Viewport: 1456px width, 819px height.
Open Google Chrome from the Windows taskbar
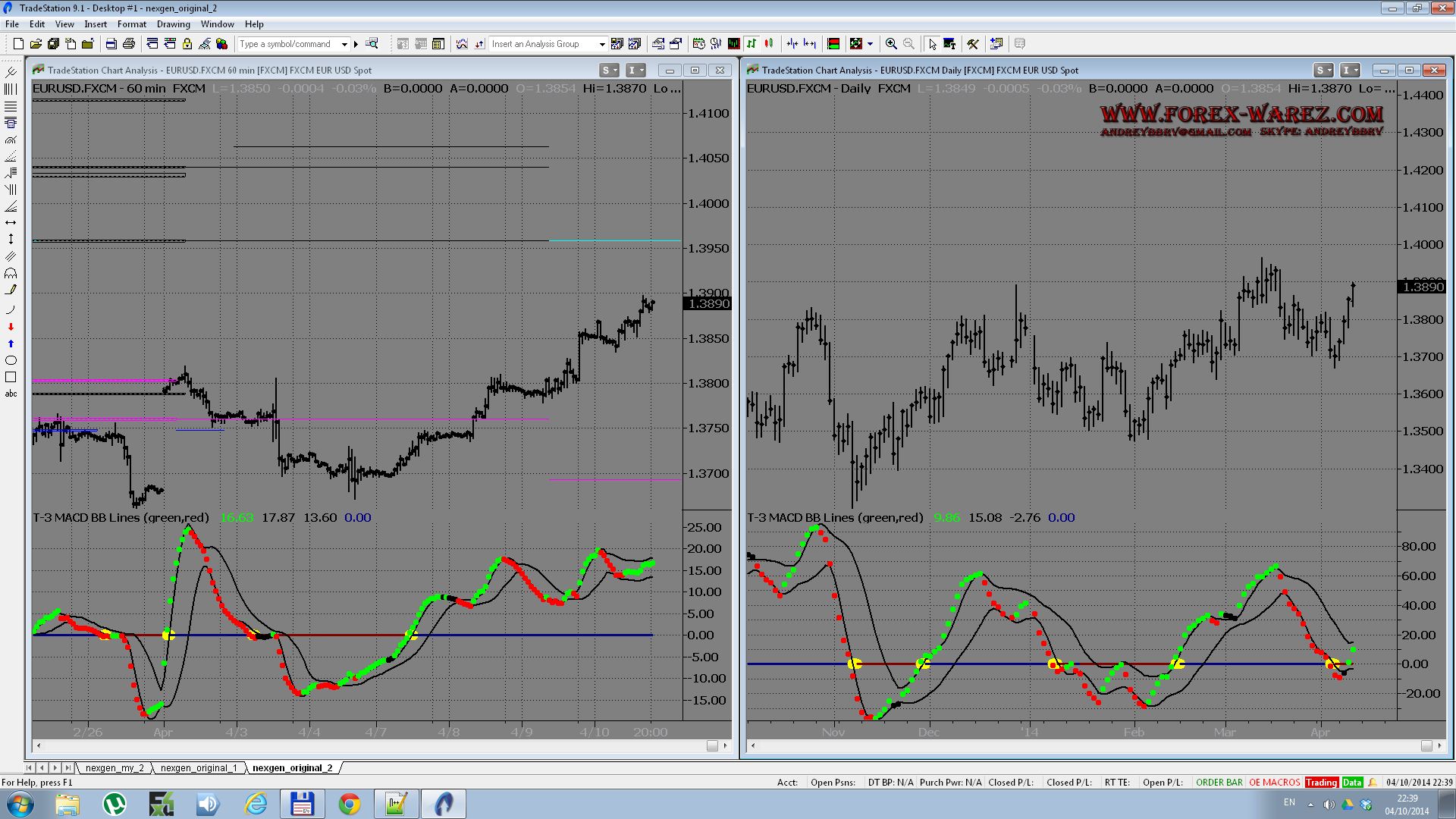coord(350,804)
